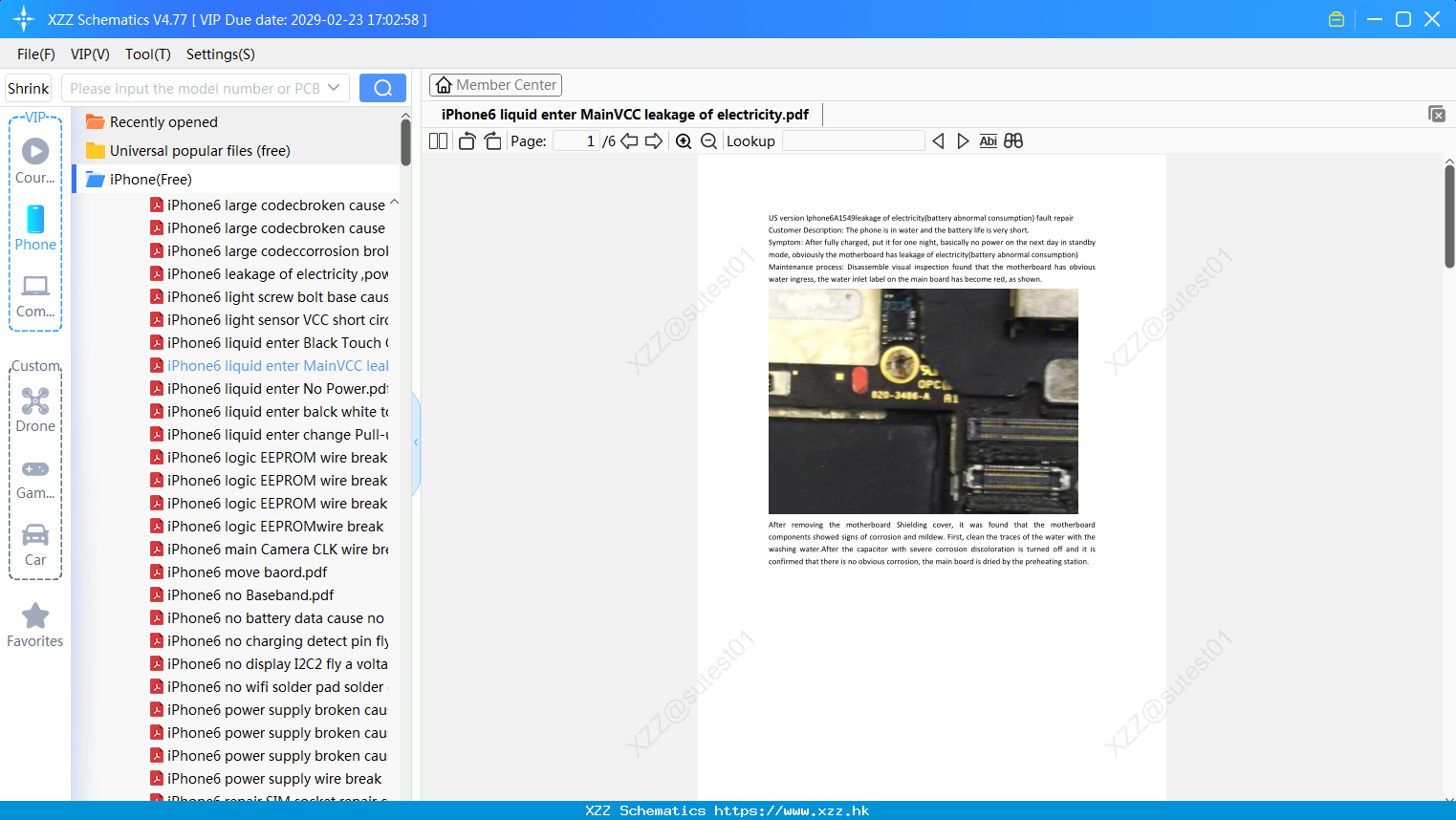Click the Shrink button
The width and height of the screenshot is (1456, 820).
coord(29,88)
